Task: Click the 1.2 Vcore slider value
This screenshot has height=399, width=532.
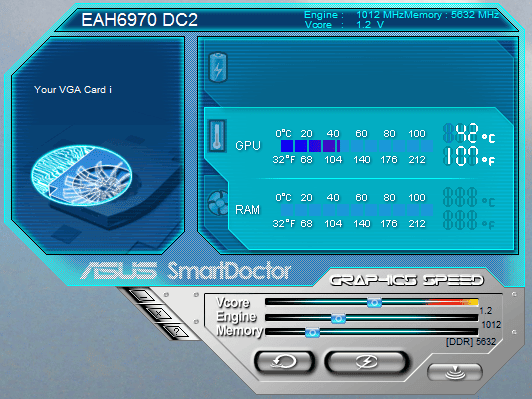Action: pyautogui.click(x=486, y=311)
